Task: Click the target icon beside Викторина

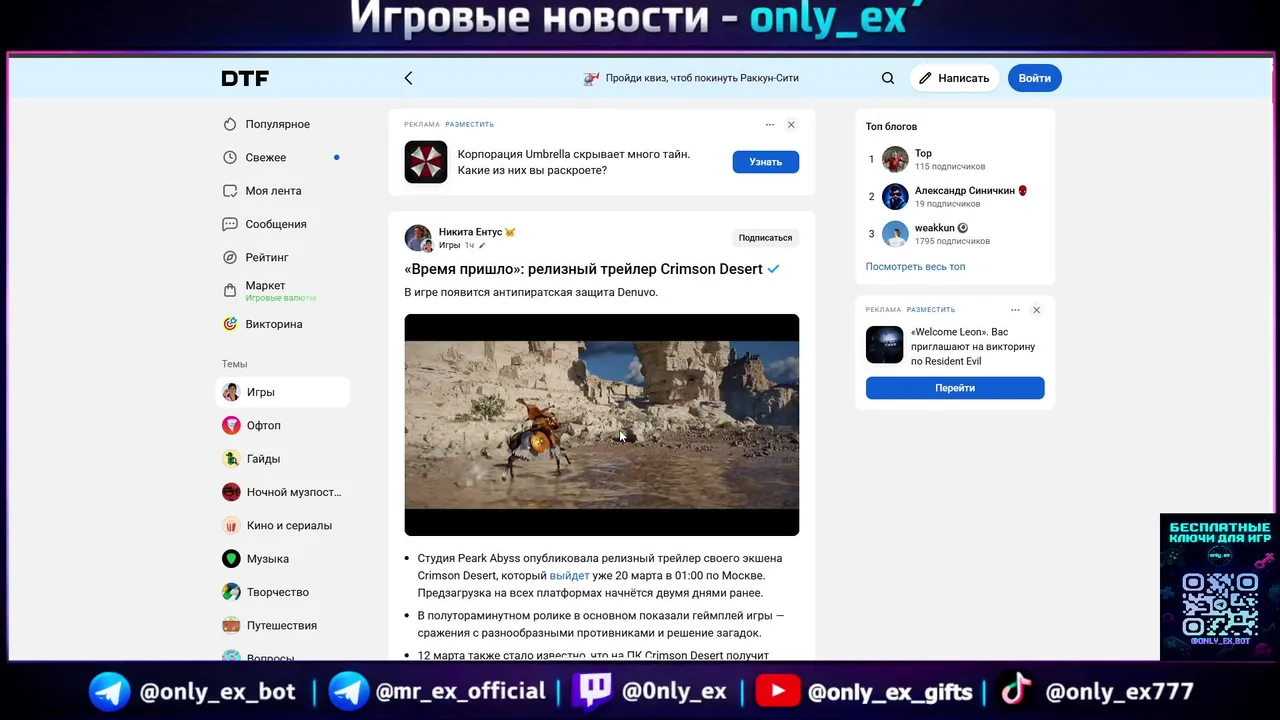Action: tap(230, 324)
